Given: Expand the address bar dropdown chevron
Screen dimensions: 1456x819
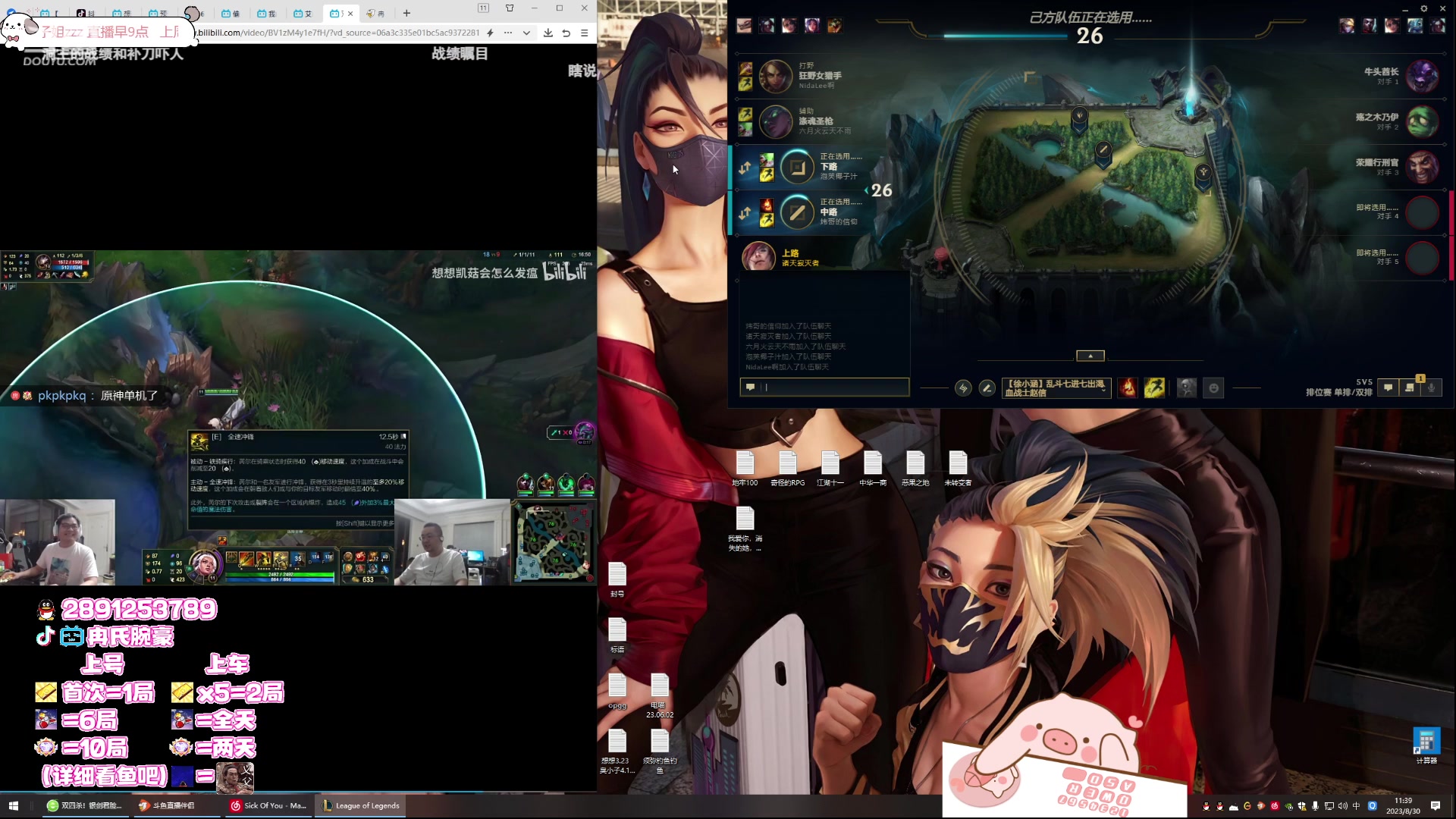Looking at the screenshot, I should pos(526,33).
